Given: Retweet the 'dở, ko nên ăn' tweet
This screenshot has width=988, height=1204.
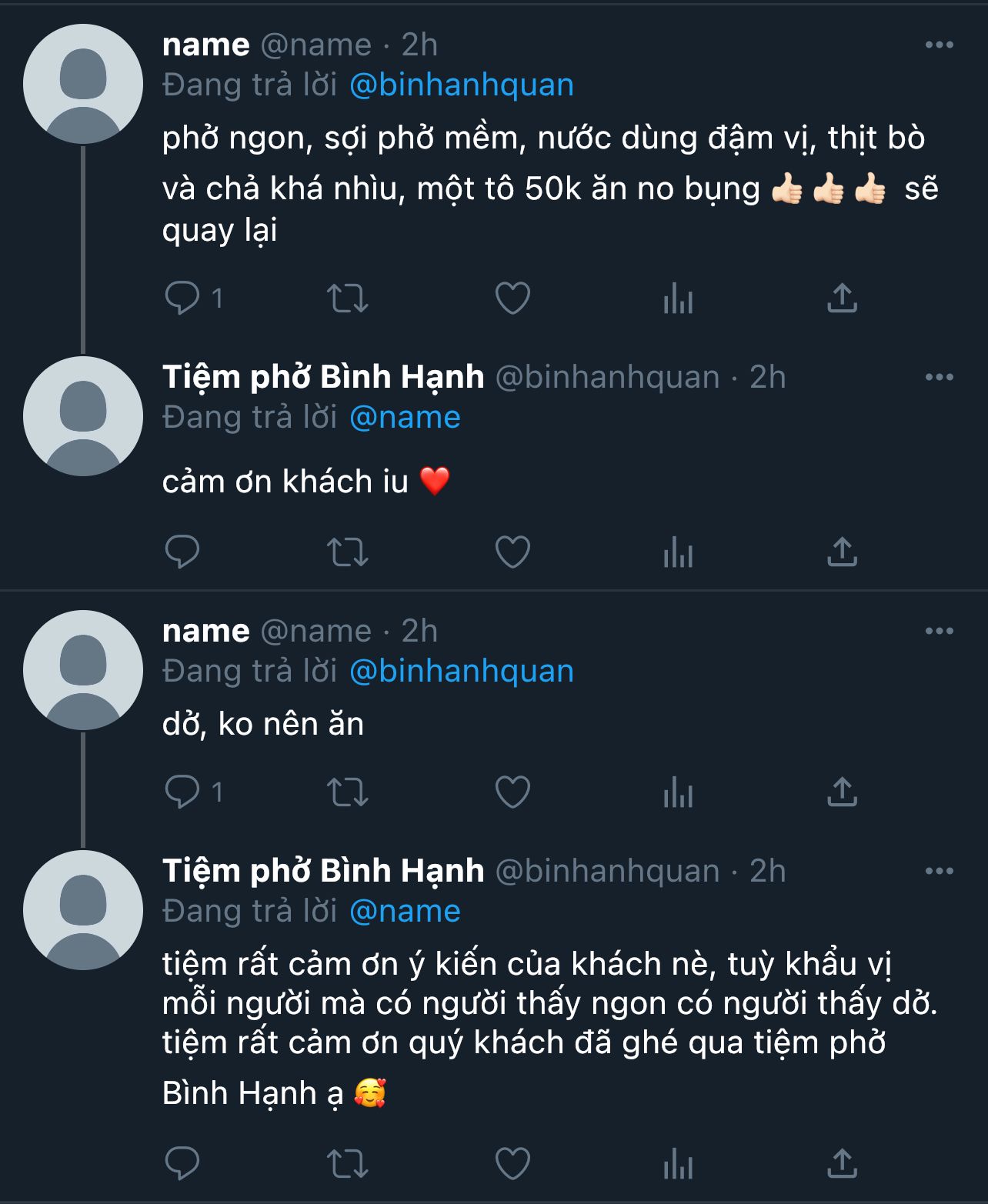Looking at the screenshot, I should coord(348,792).
